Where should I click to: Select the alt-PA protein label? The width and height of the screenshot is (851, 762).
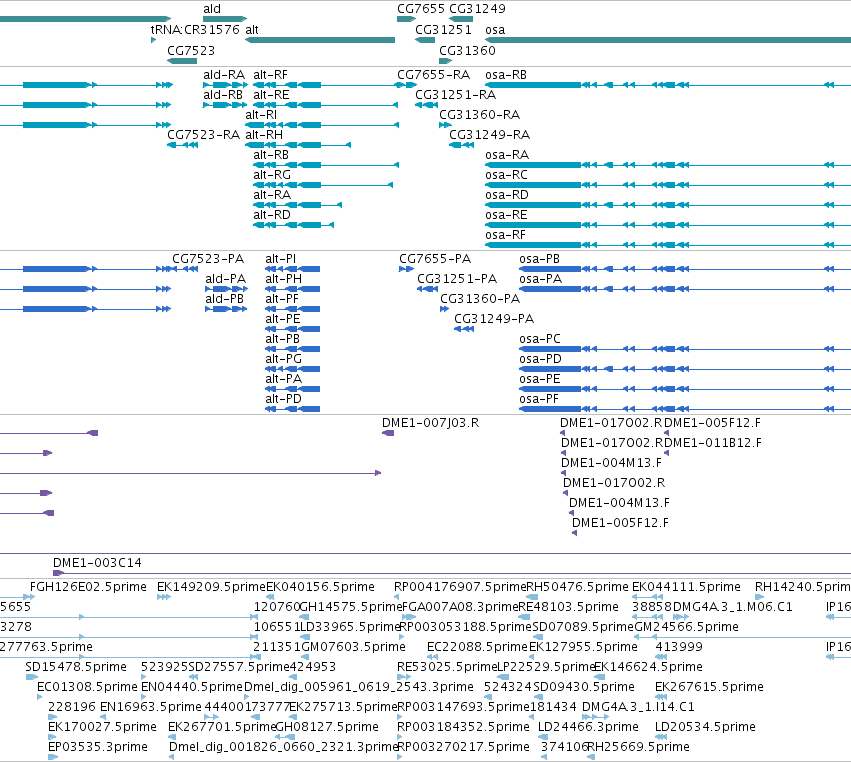click(283, 379)
